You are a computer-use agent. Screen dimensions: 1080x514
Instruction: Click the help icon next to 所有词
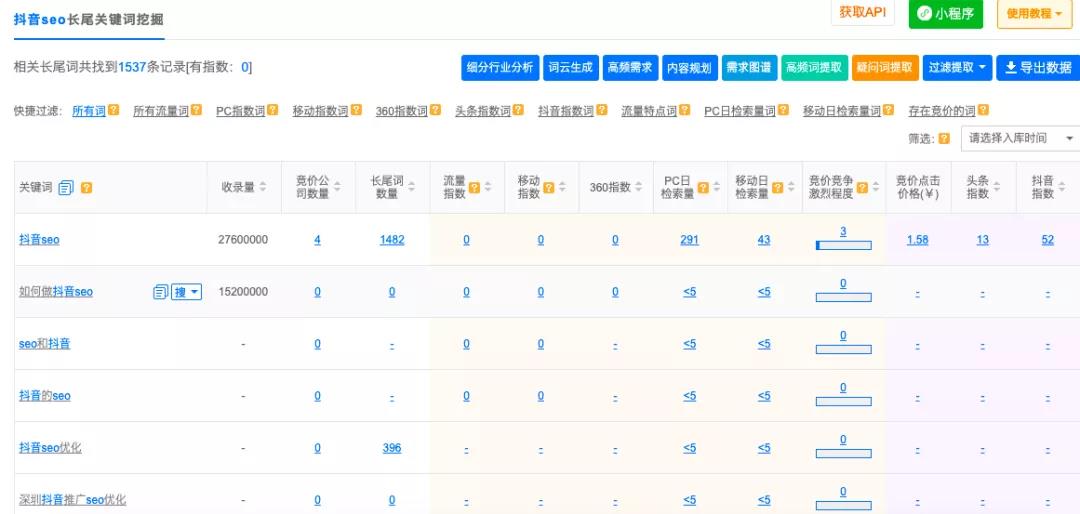pos(114,111)
